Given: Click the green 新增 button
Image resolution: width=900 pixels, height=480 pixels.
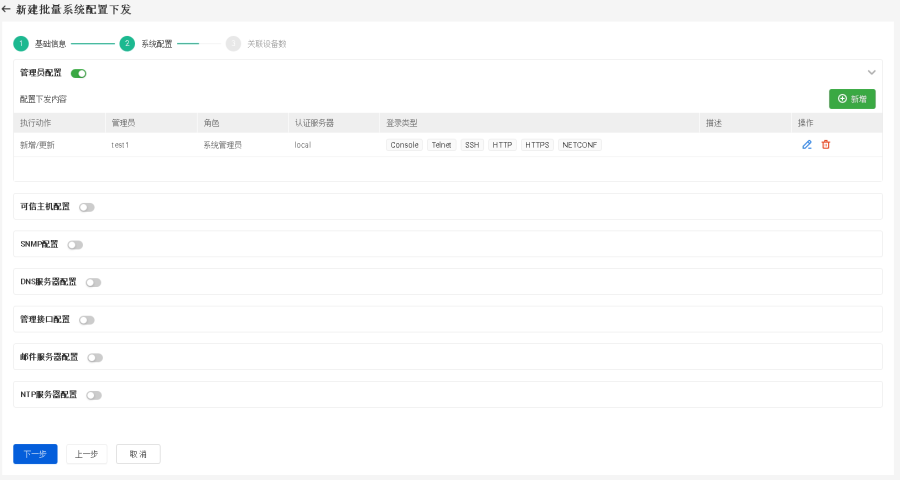Looking at the screenshot, I should (x=852, y=99).
